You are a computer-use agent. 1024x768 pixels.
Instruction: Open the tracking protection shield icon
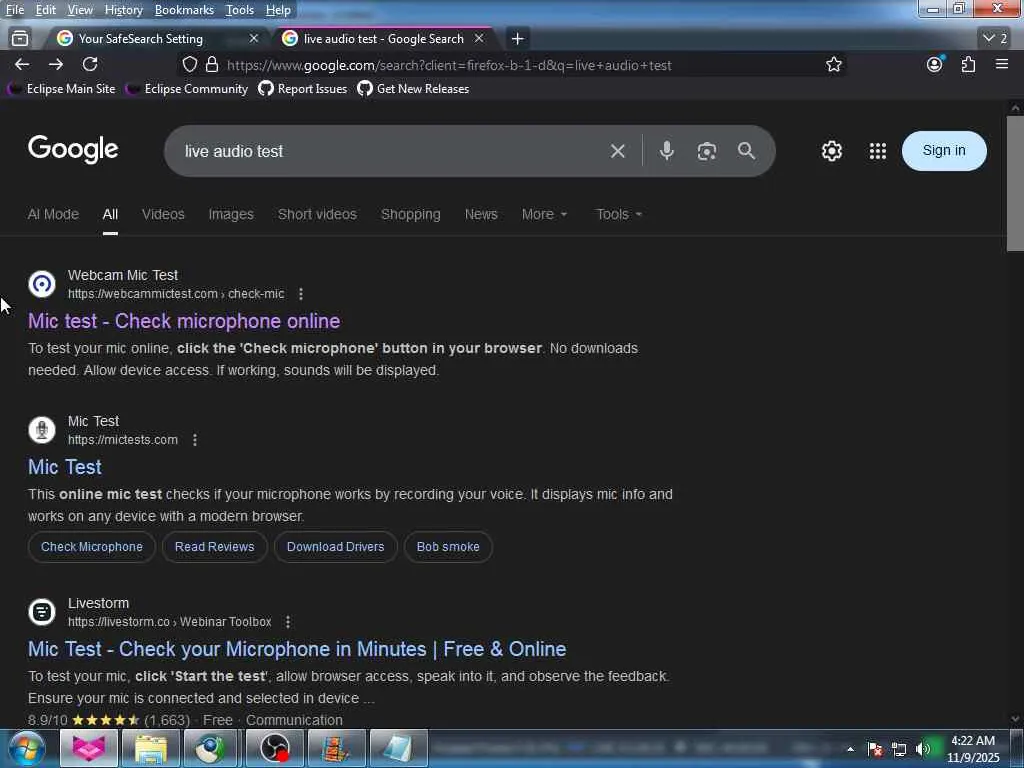point(189,65)
